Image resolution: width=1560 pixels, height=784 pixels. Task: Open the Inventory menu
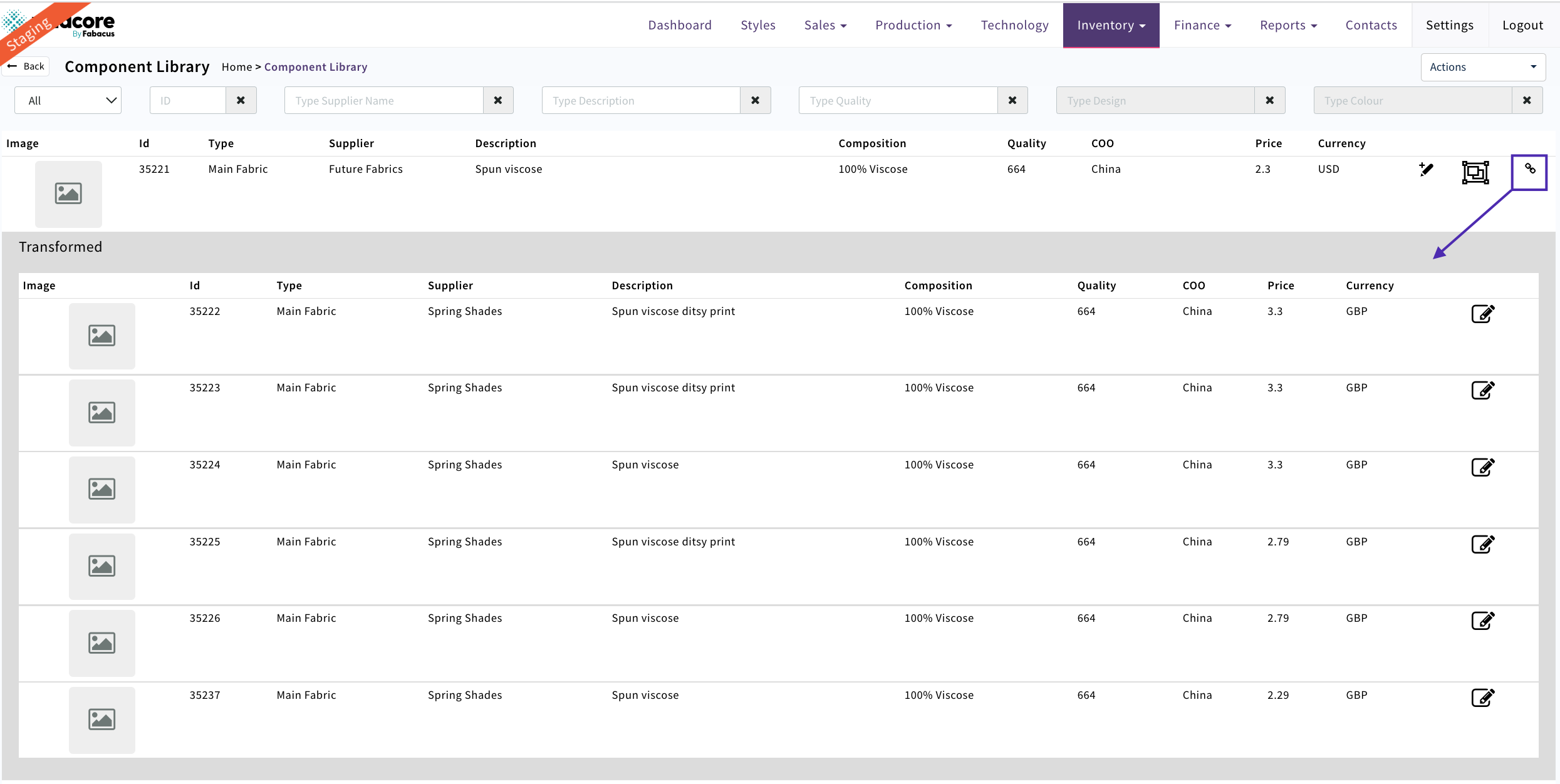click(1111, 25)
